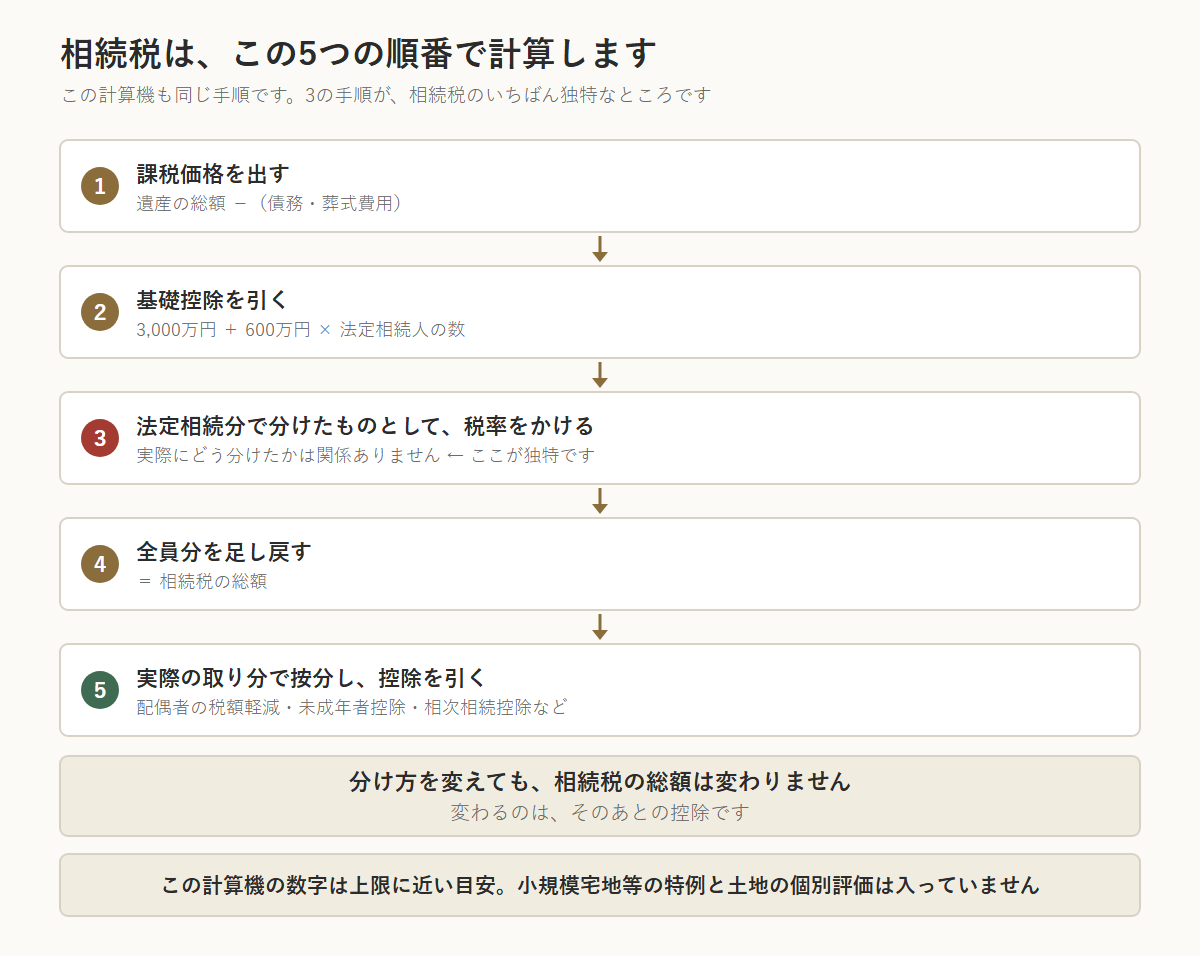
Task: Click the brown number 1 badge
Action: 100,186
